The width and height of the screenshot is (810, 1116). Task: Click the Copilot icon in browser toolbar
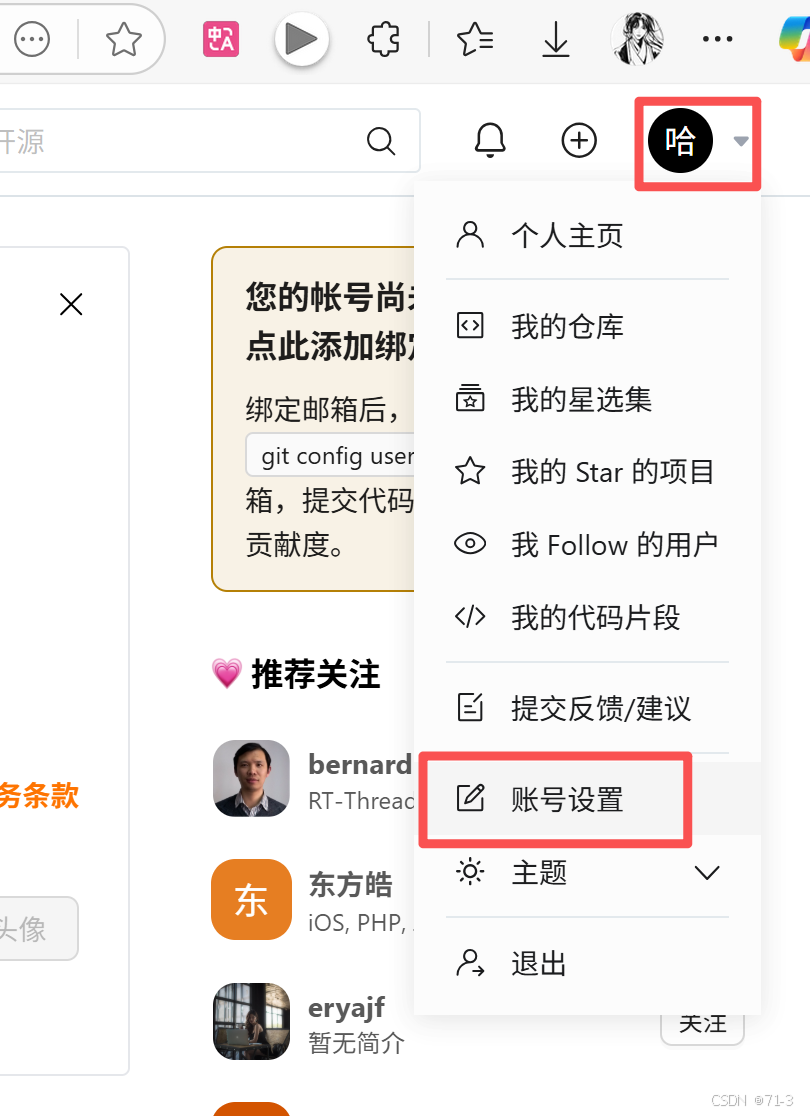tap(796, 39)
